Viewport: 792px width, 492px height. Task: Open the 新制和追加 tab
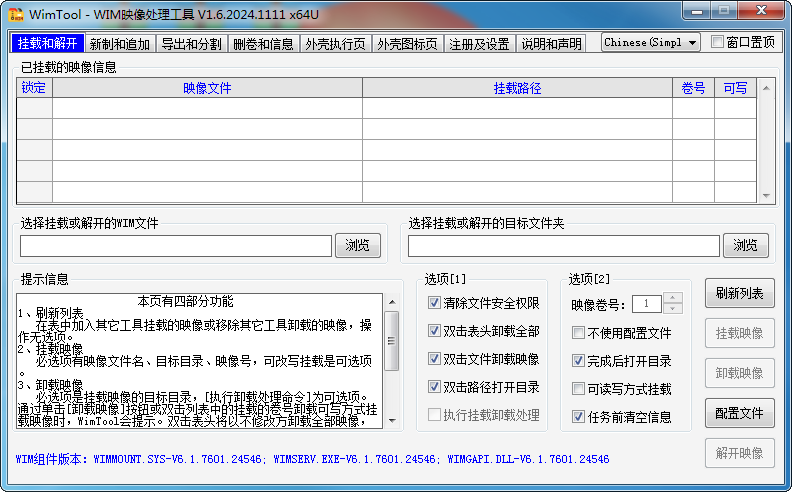(x=120, y=44)
